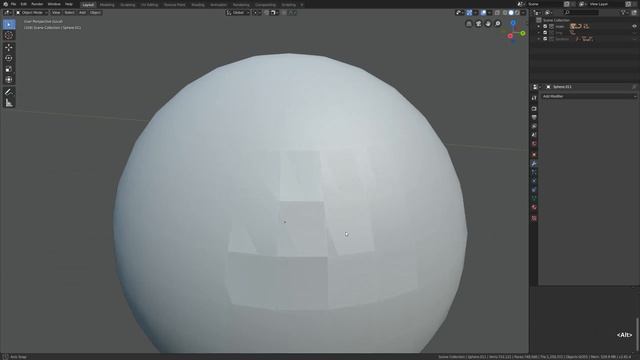This screenshot has height=360, width=640.
Task: Open the Window menu
Action: coord(54,4)
